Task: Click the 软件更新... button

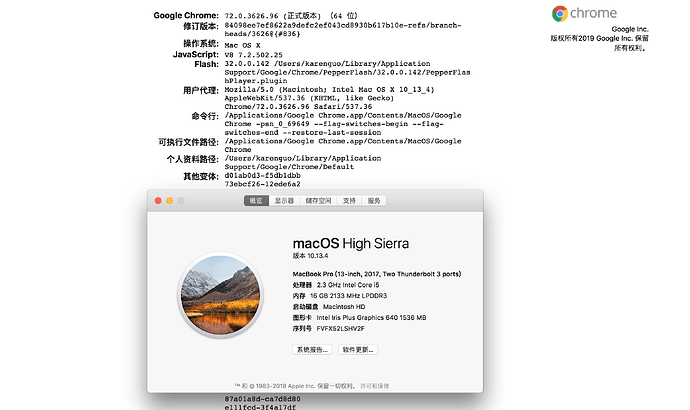Action: tap(358, 350)
